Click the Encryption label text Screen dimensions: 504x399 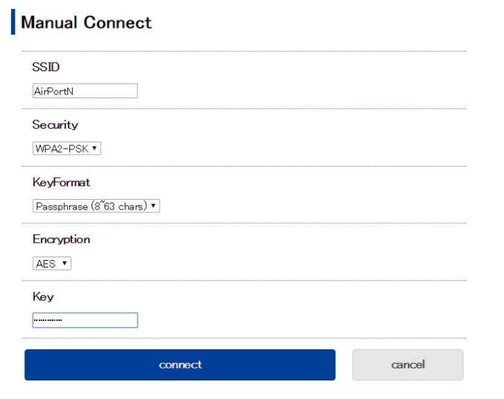coord(61,239)
